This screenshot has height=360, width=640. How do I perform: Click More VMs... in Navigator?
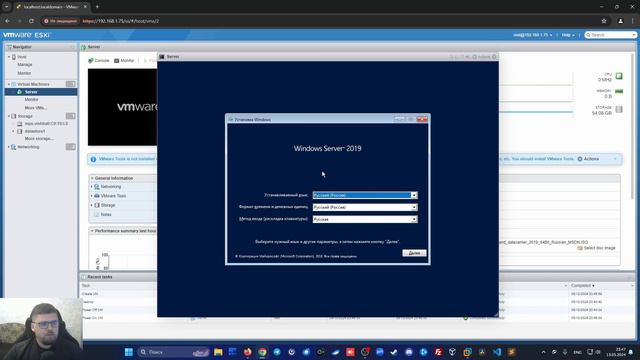pos(36,108)
